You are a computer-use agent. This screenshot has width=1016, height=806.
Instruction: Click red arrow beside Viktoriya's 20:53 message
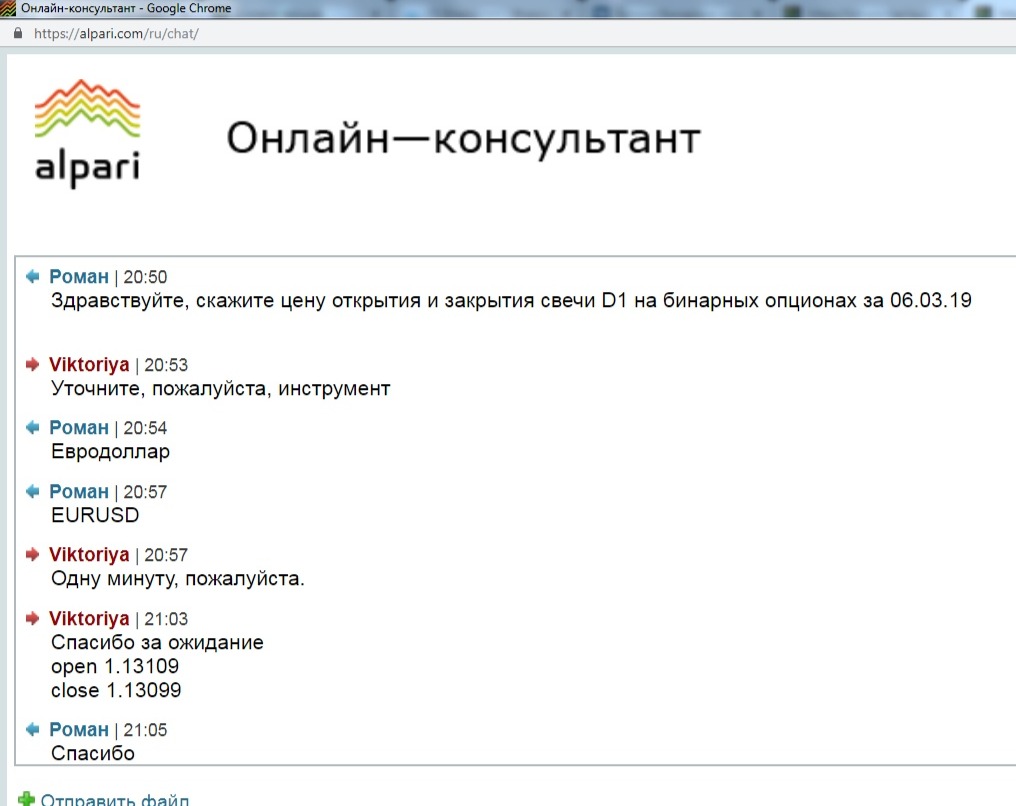pyautogui.click(x=34, y=365)
